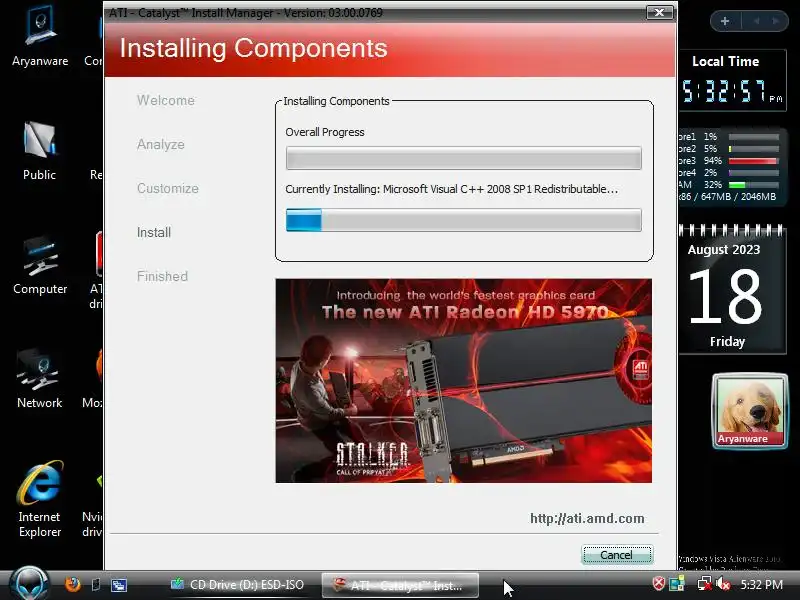
Task: Launch Internet Explorer from the desktop
Action: coord(40,499)
